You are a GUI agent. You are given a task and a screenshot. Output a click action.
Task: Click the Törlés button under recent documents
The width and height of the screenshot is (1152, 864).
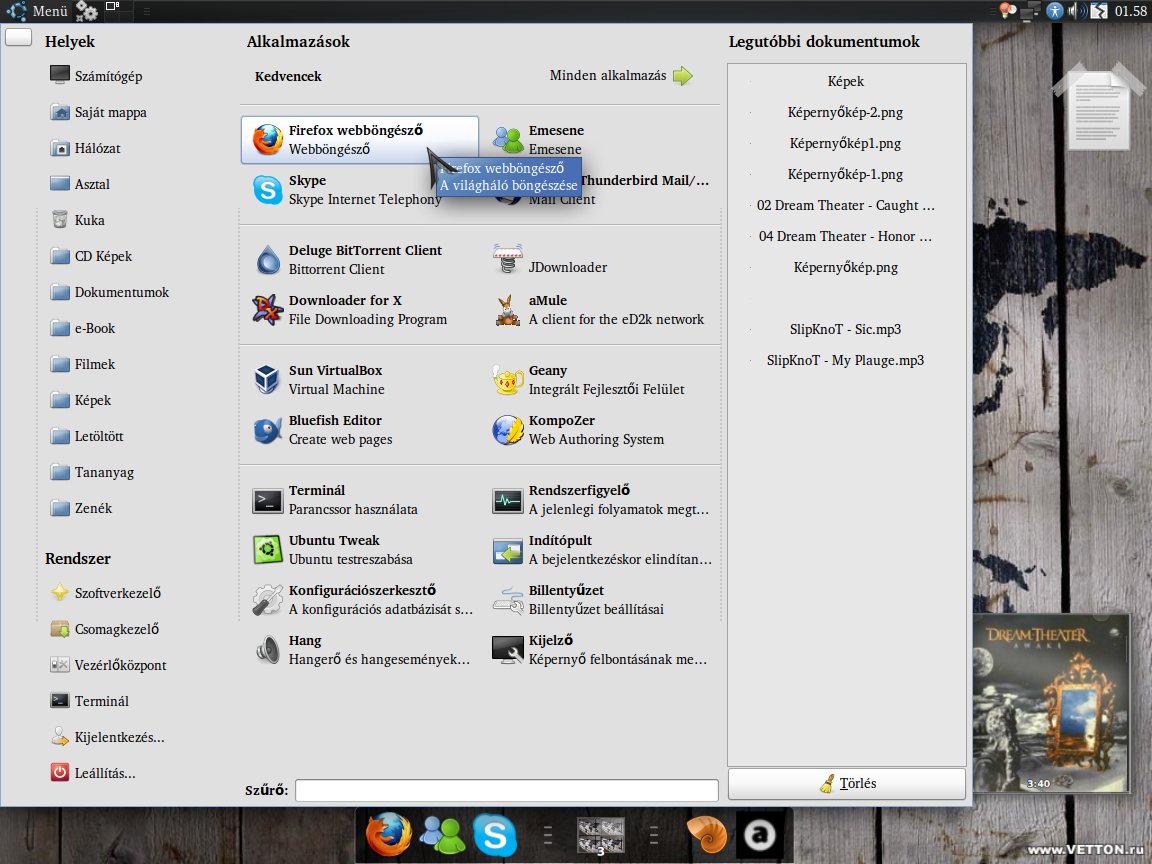[846, 783]
